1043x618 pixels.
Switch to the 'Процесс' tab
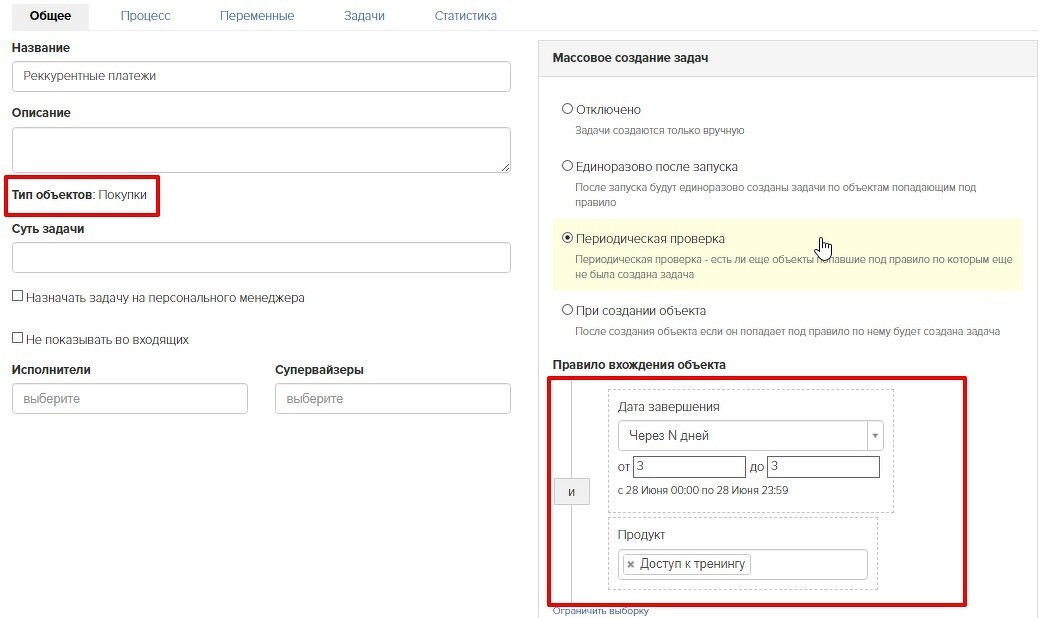click(145, 15)
